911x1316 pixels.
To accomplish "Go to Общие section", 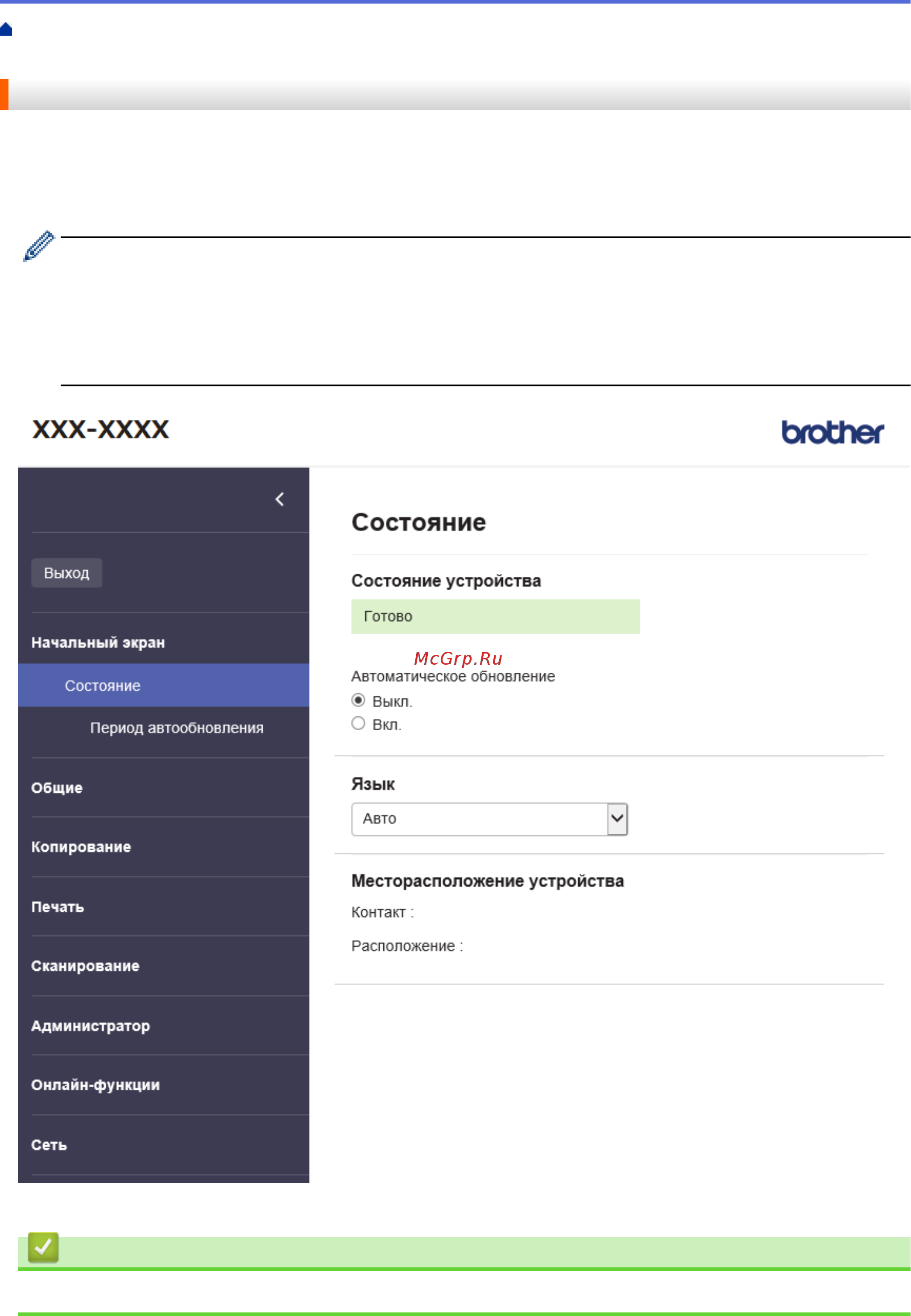I will coord(57,787).
